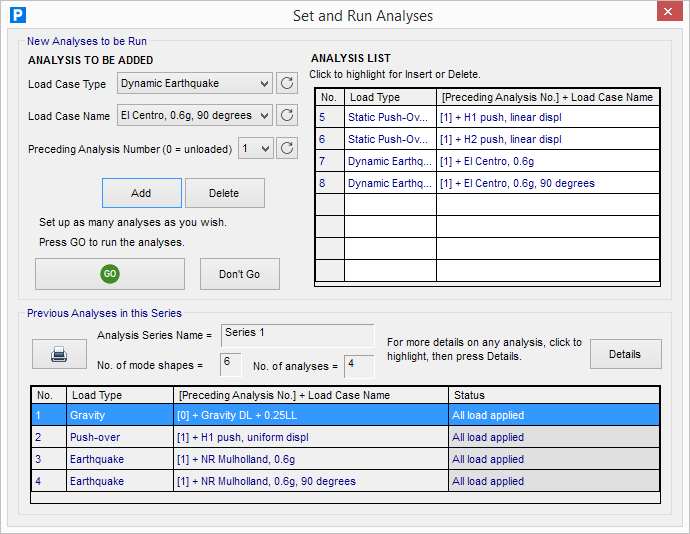Refresh the Preceding Analysis Number

click(x=286, y=148)
